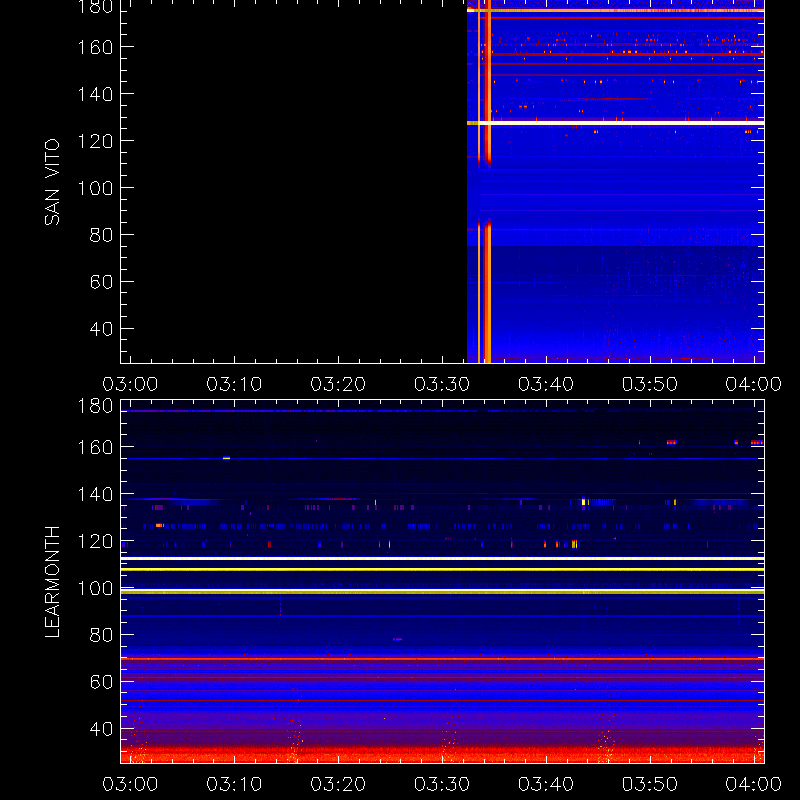
Task: Pick the 60 tick label on Learmonth plot
Action: click(101, 682)
